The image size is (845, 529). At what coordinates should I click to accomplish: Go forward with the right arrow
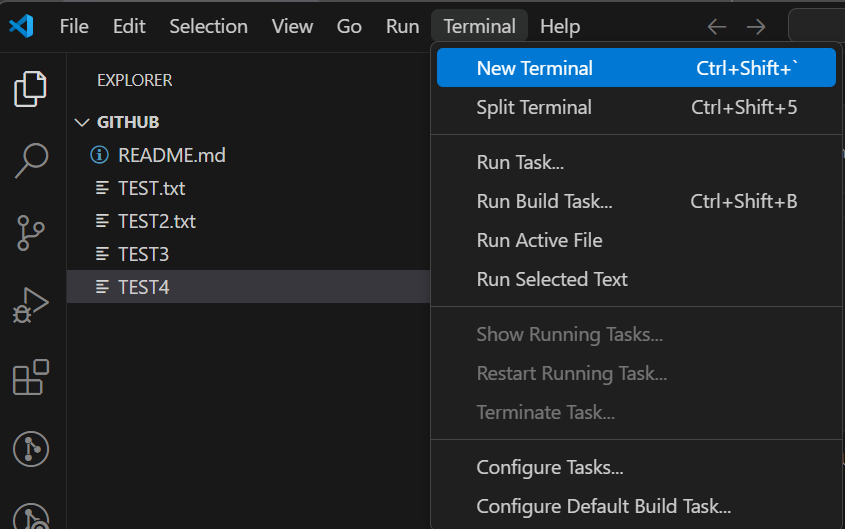point(756,27)
